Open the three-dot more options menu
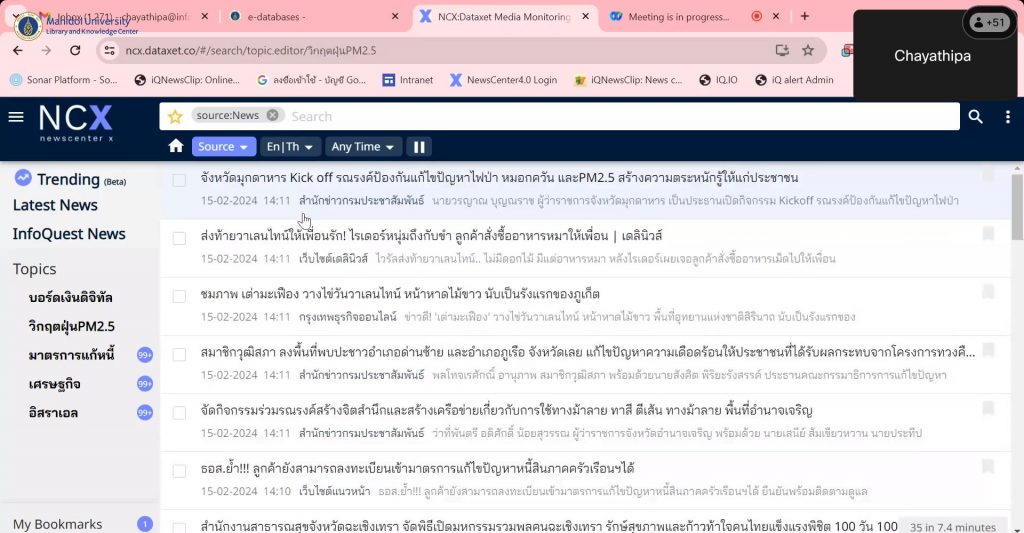Screen dimensions: 1024x533 (x=1007, y=117)
